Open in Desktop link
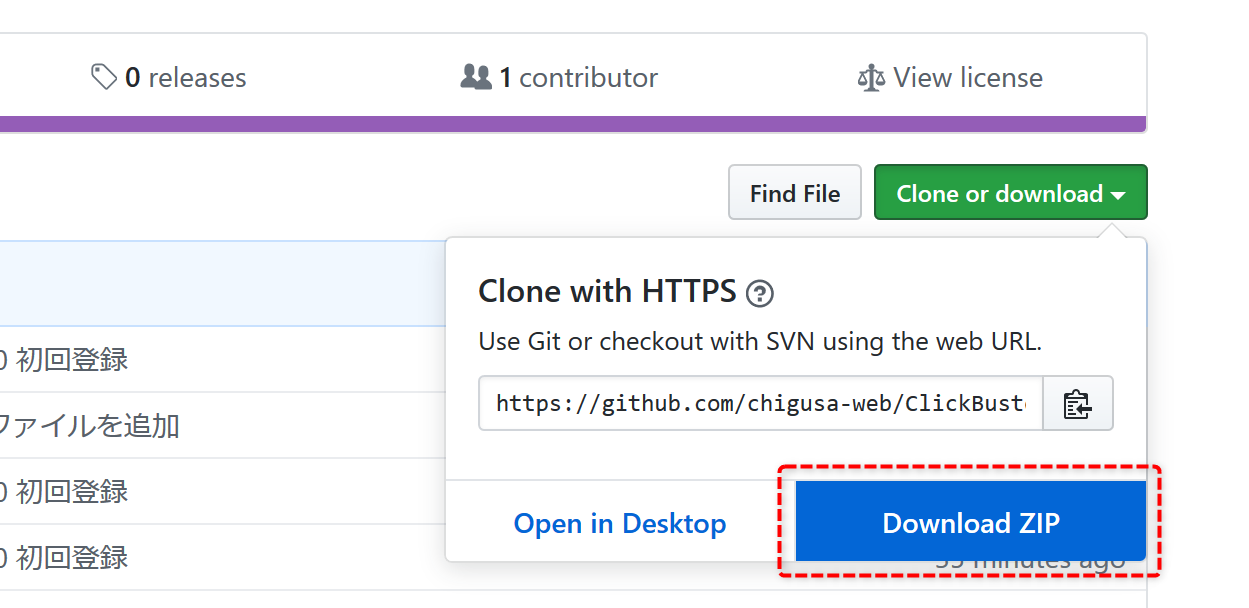The image size is (1249, 608). (620, 523)
